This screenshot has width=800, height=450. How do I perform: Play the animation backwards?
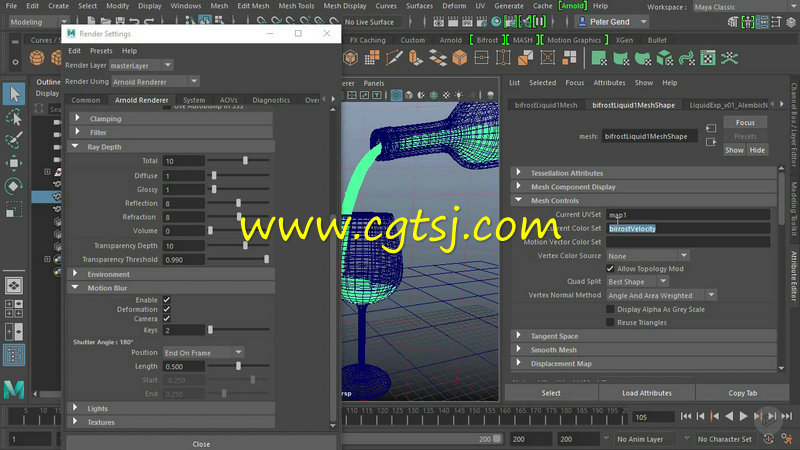click(x=729, y=416)
